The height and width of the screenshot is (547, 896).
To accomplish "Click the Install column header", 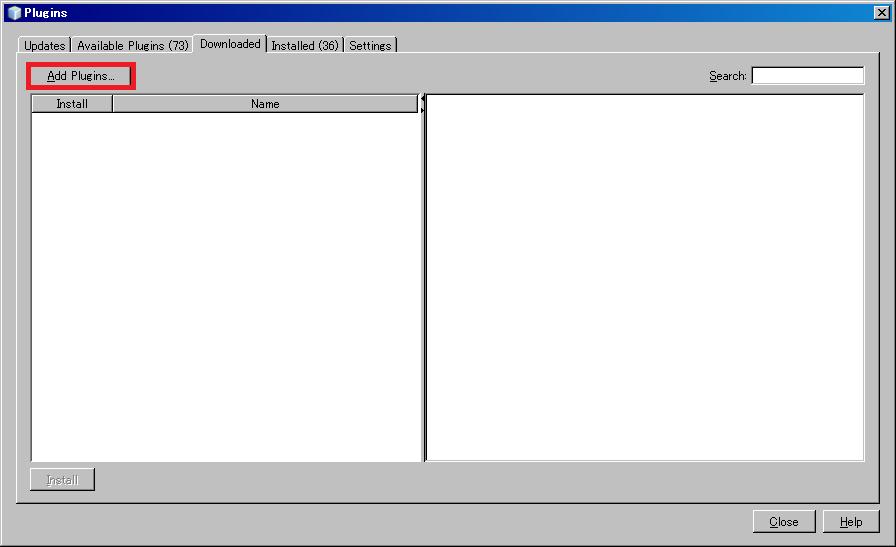I will [x=72, y=104].
